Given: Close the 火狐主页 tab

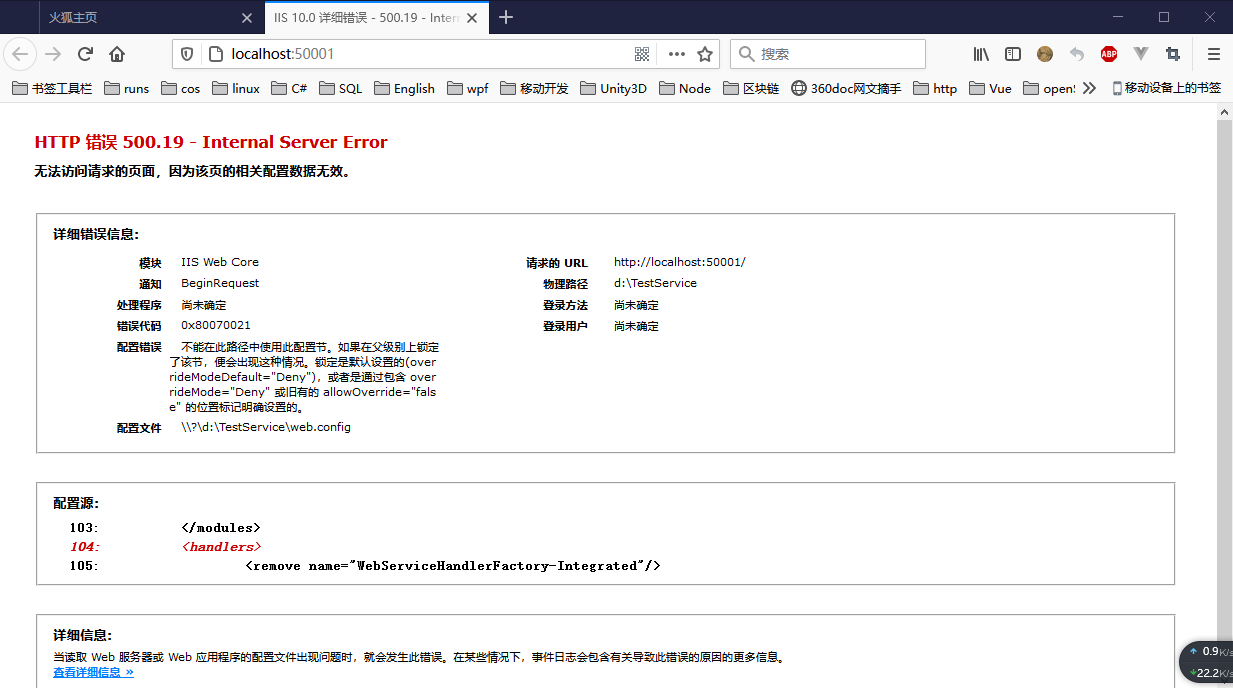Looking at the screenshot, I should tap(247, 18).
